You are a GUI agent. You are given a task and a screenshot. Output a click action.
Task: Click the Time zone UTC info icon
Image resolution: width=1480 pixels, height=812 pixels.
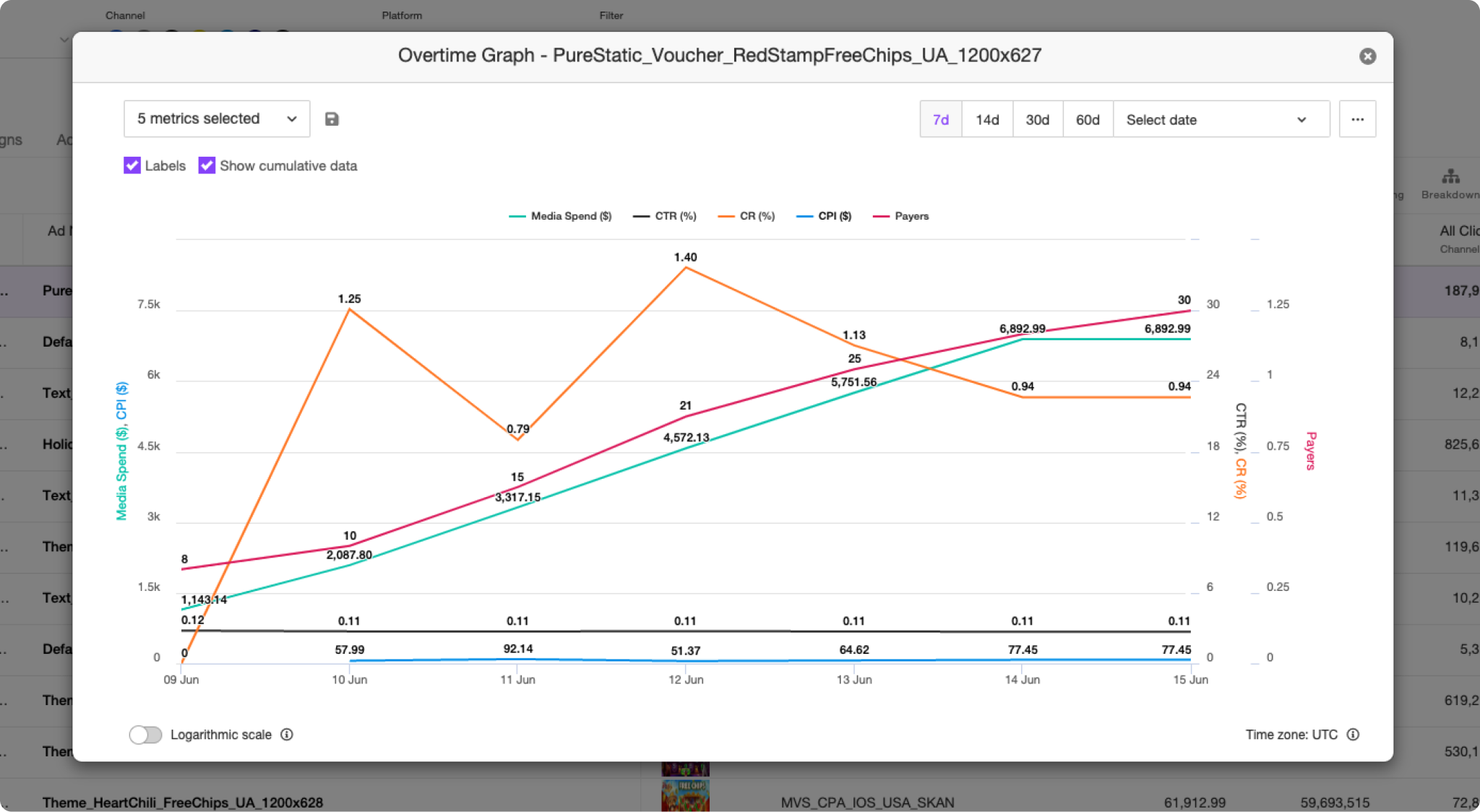pyautogui.click(x=1353, y=735)
